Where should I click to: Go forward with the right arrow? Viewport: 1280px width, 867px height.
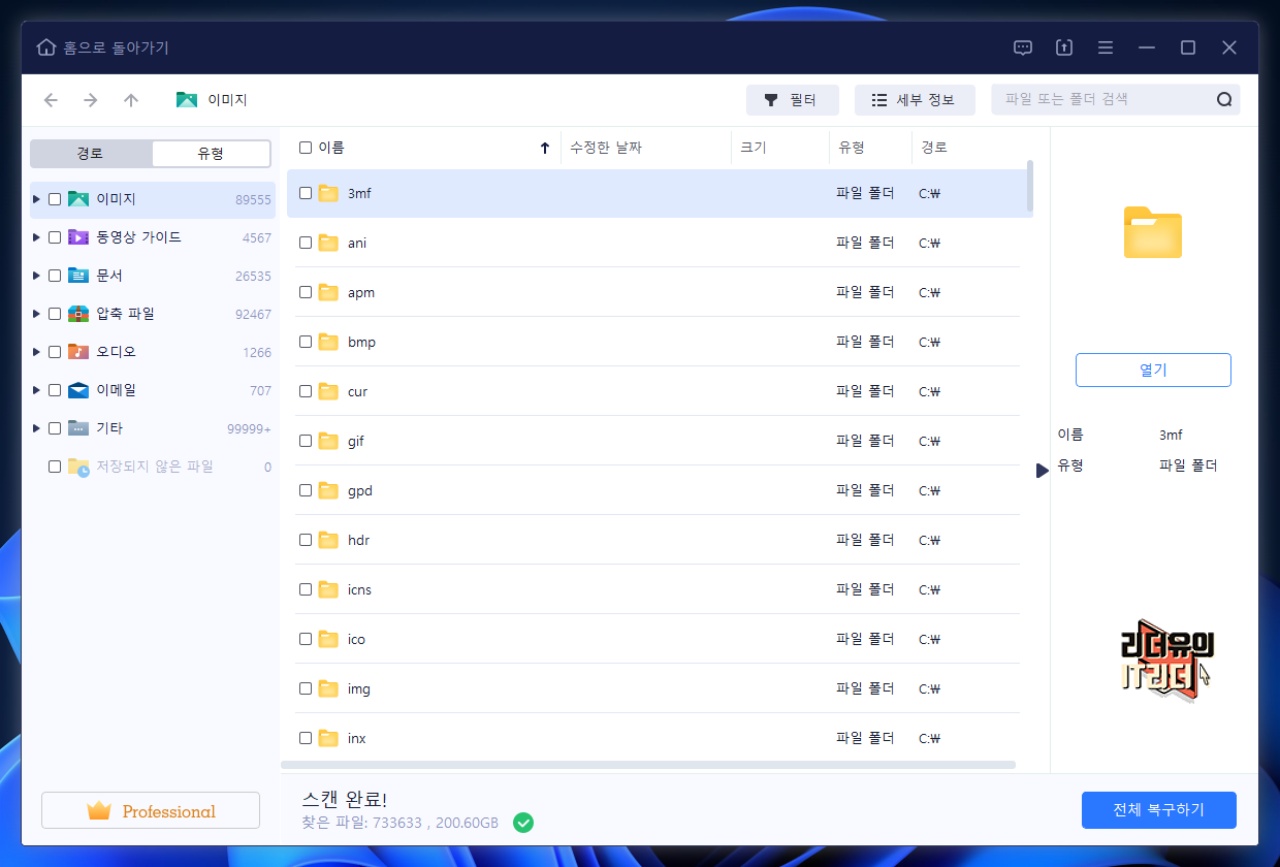[x=91, y=100]
